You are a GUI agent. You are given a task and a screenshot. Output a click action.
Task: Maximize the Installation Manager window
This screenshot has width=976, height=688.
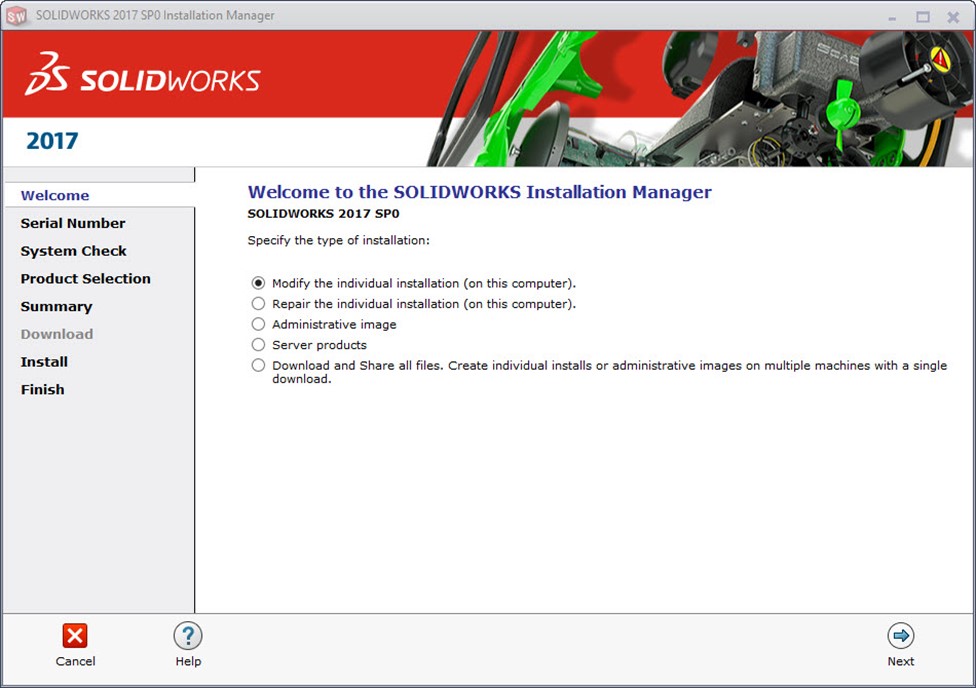(923, 16)
